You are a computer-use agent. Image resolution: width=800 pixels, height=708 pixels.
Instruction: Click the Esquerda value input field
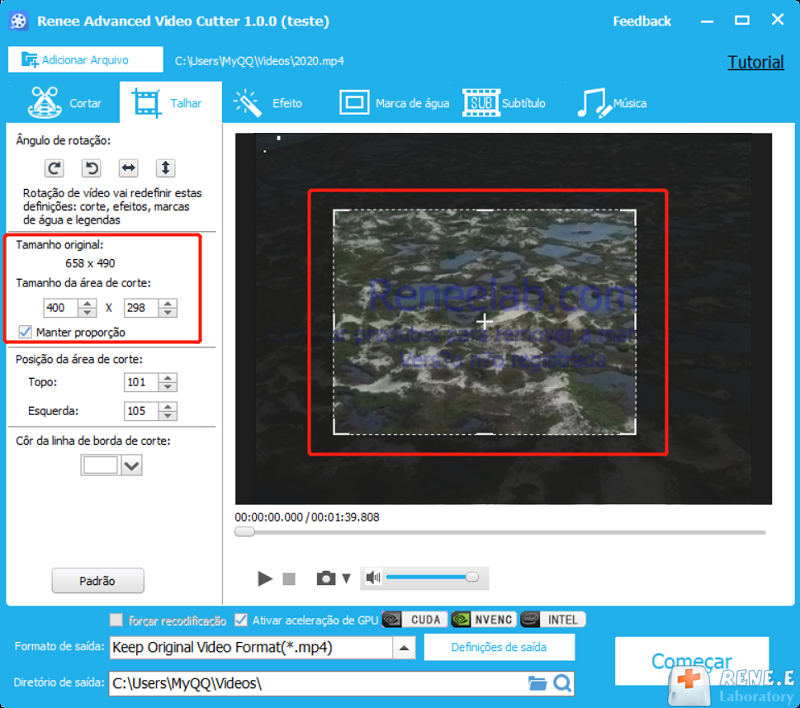point(142,411)
